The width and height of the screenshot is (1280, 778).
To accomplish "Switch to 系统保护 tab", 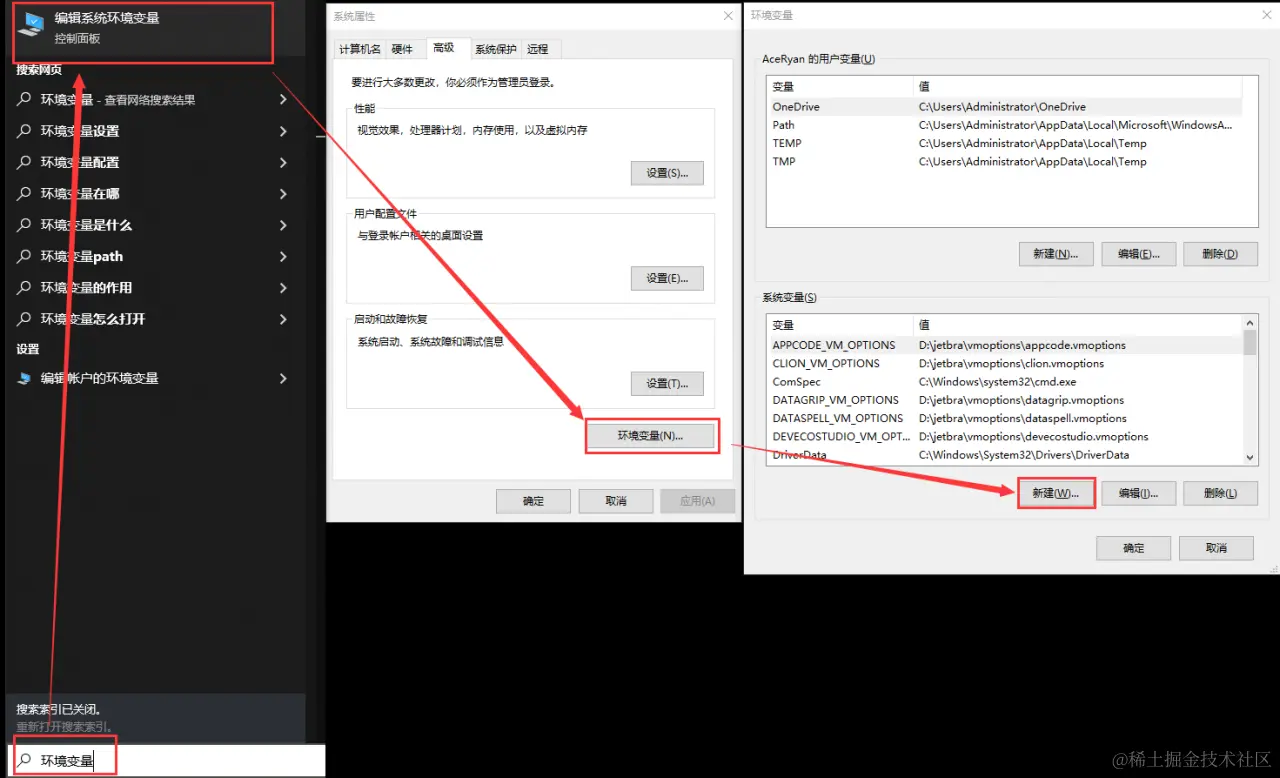I will click(496, 49).
